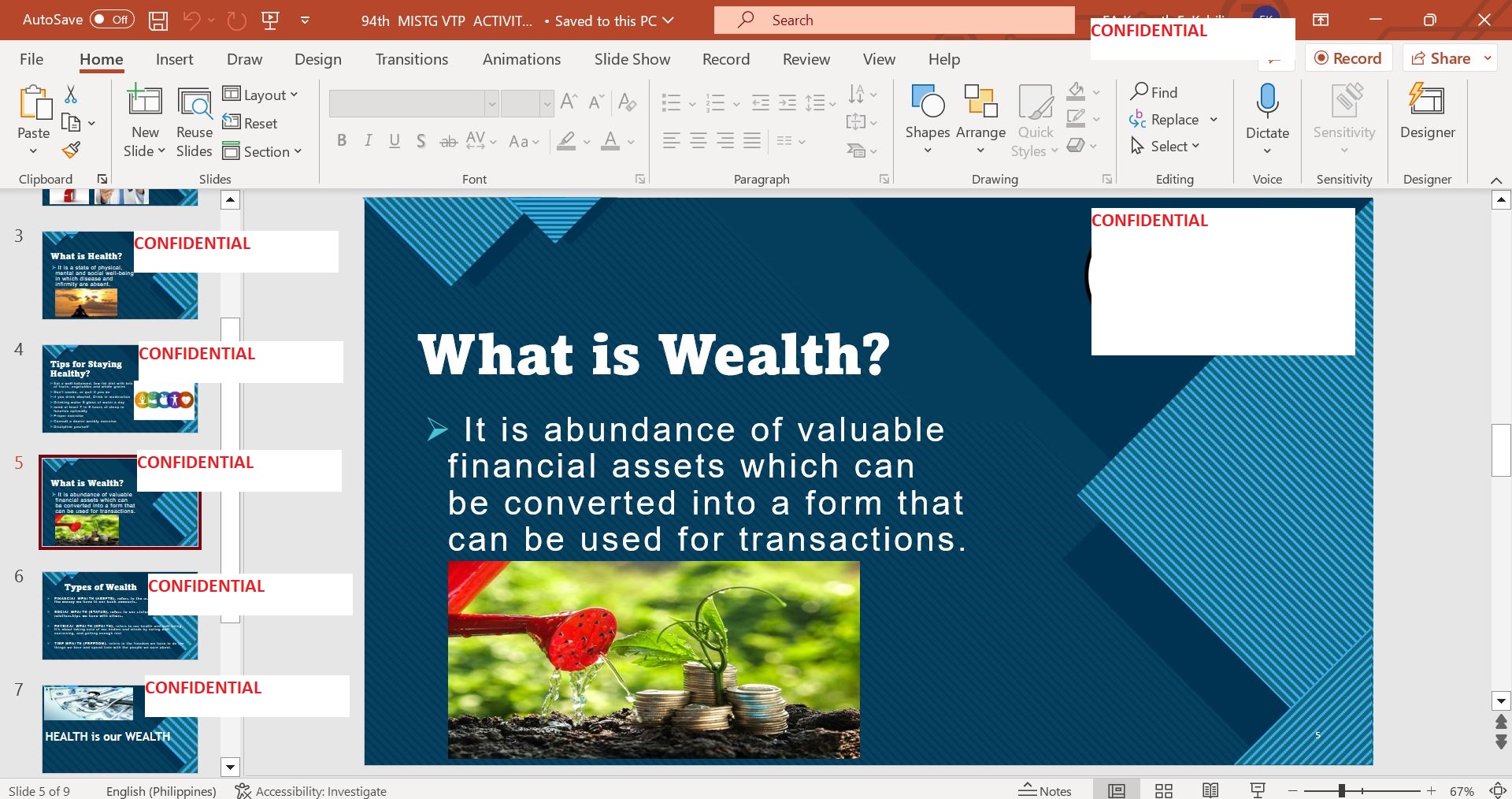Click the Share button
Image resolution: width=1512 pixels, height=799 pixels.
[1441, 58]
